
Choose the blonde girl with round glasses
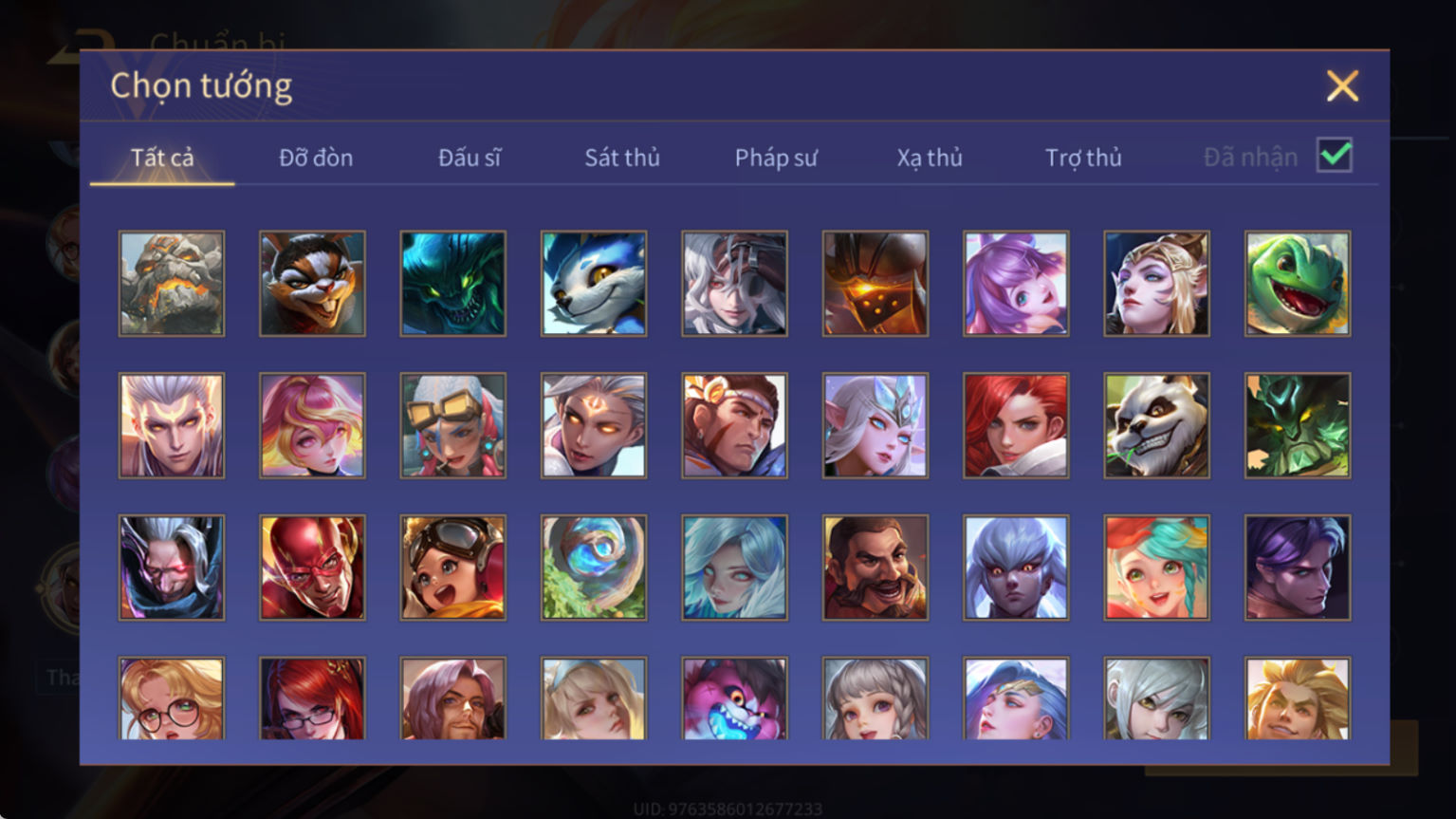pos(172,698)
